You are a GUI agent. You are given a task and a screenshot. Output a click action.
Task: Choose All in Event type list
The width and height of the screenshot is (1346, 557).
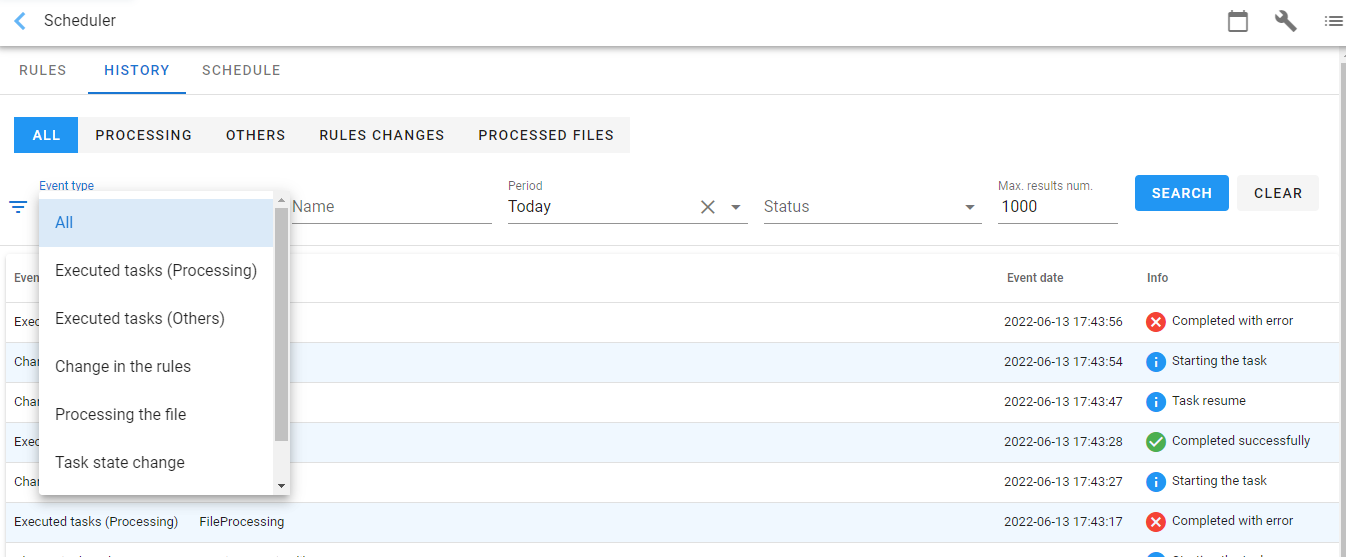click(x=156, y=223)
